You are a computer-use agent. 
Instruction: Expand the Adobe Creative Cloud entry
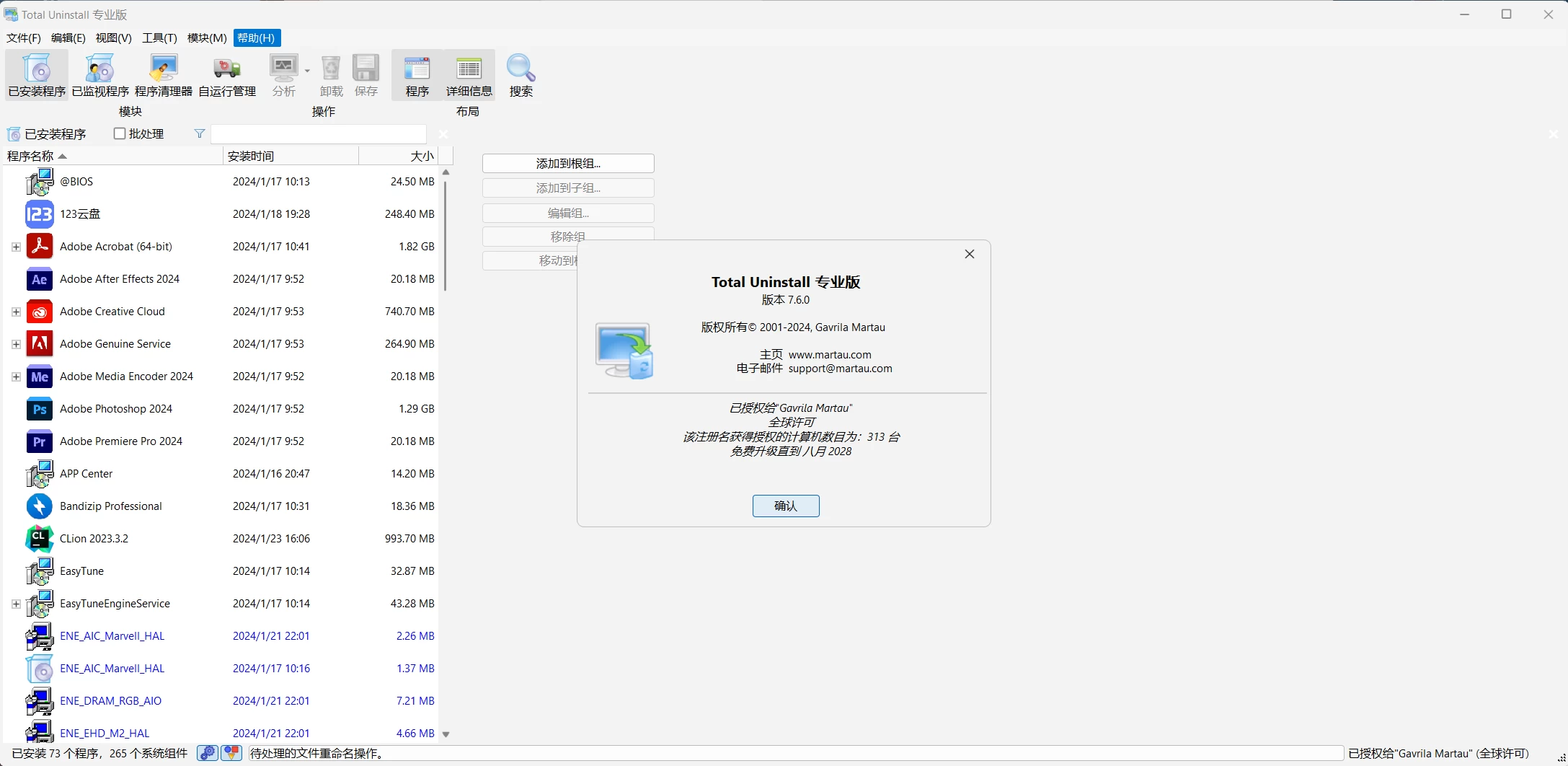[16, 312]
